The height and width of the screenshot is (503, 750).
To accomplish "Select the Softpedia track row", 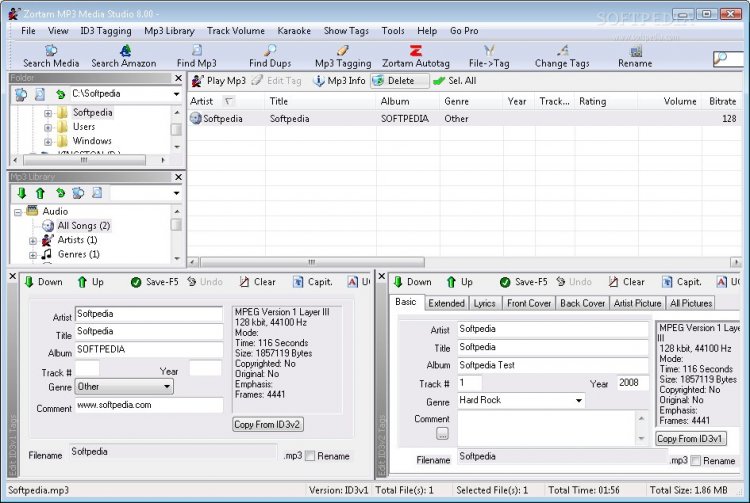I will (x=464, y=119).
